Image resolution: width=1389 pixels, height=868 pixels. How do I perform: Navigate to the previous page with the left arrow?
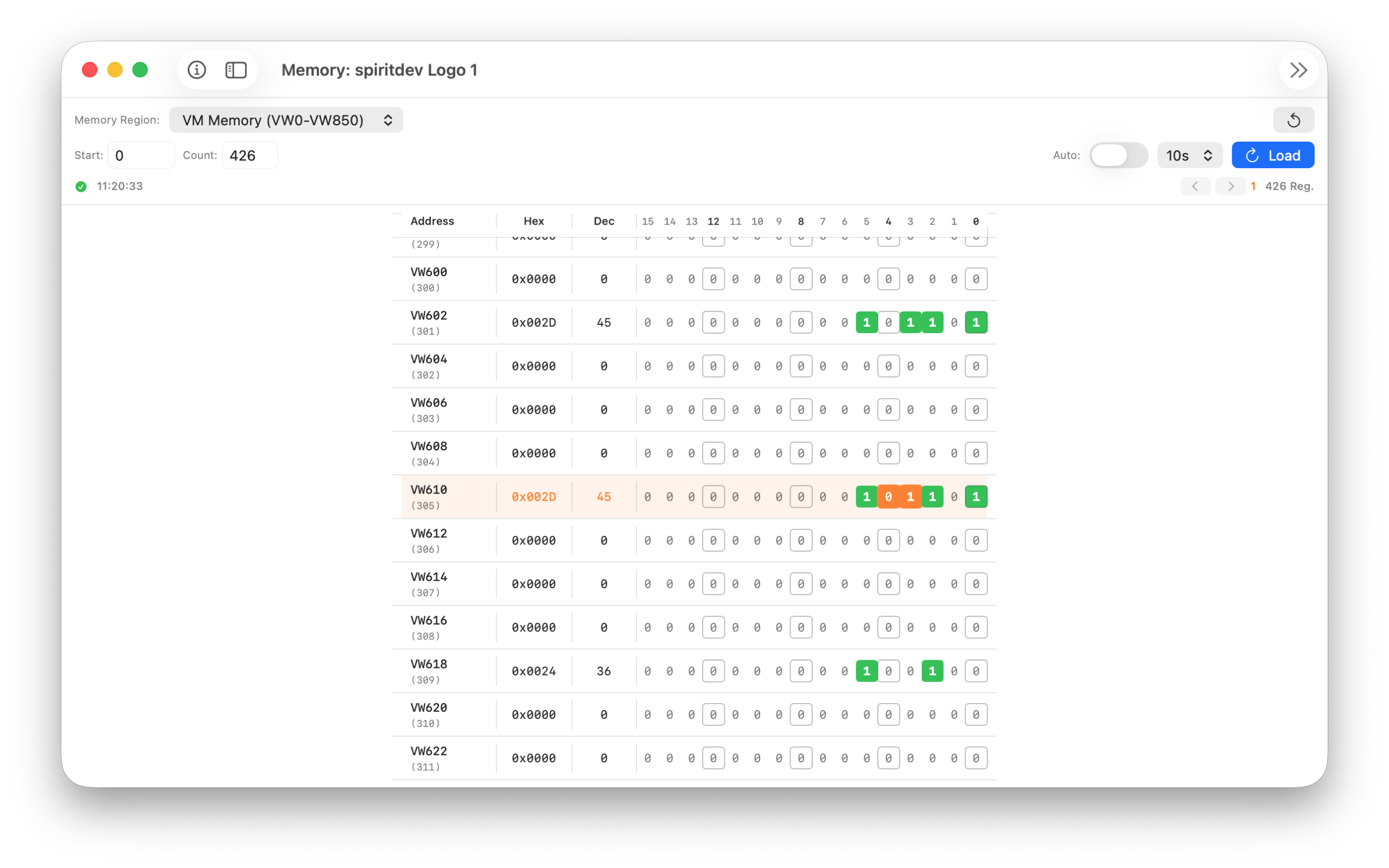click(x=1196, y=186)
